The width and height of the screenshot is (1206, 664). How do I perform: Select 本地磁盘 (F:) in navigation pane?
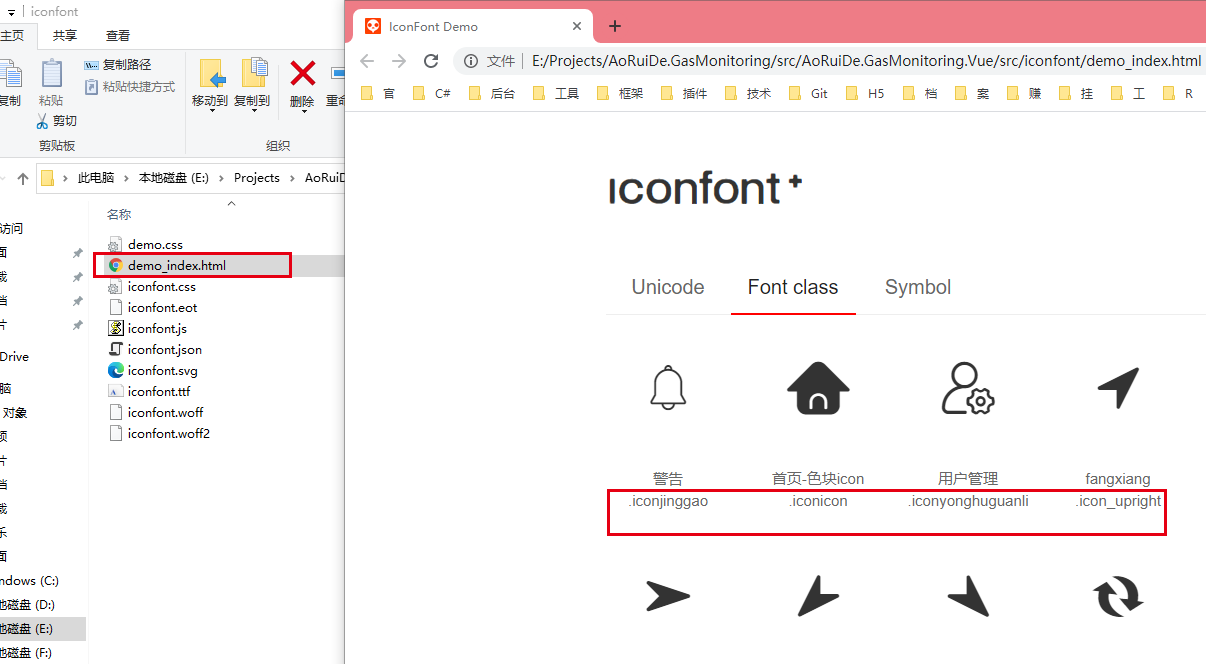pyautogui.click(x=27, y=653)
